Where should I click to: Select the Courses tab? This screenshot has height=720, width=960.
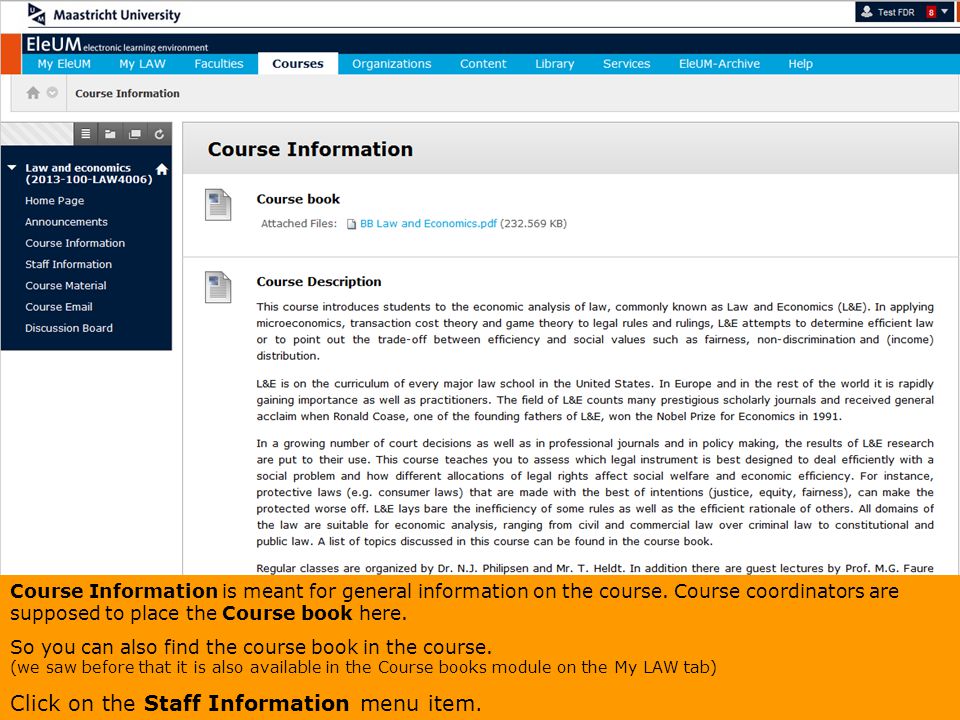coord(298,64)
